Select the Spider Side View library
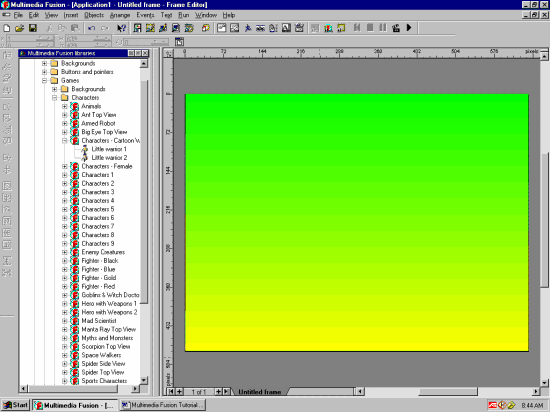The width and height of the screenshot is (551, 413). pyautogui.click(x=103, y=363)
